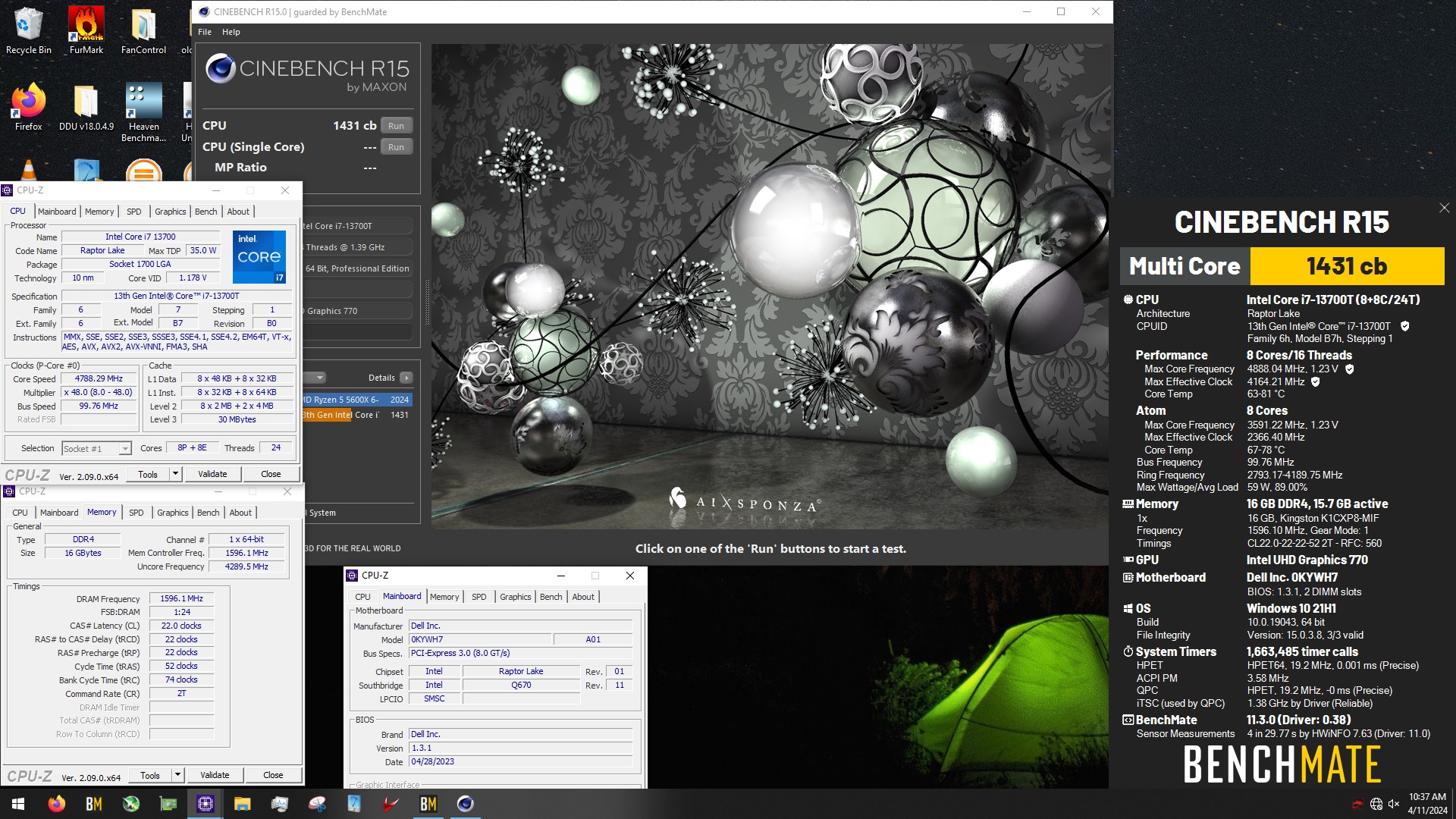Open Graphics tab in the Mainboard CPU-Z window
1456x819 pixels.
[516, 597]
